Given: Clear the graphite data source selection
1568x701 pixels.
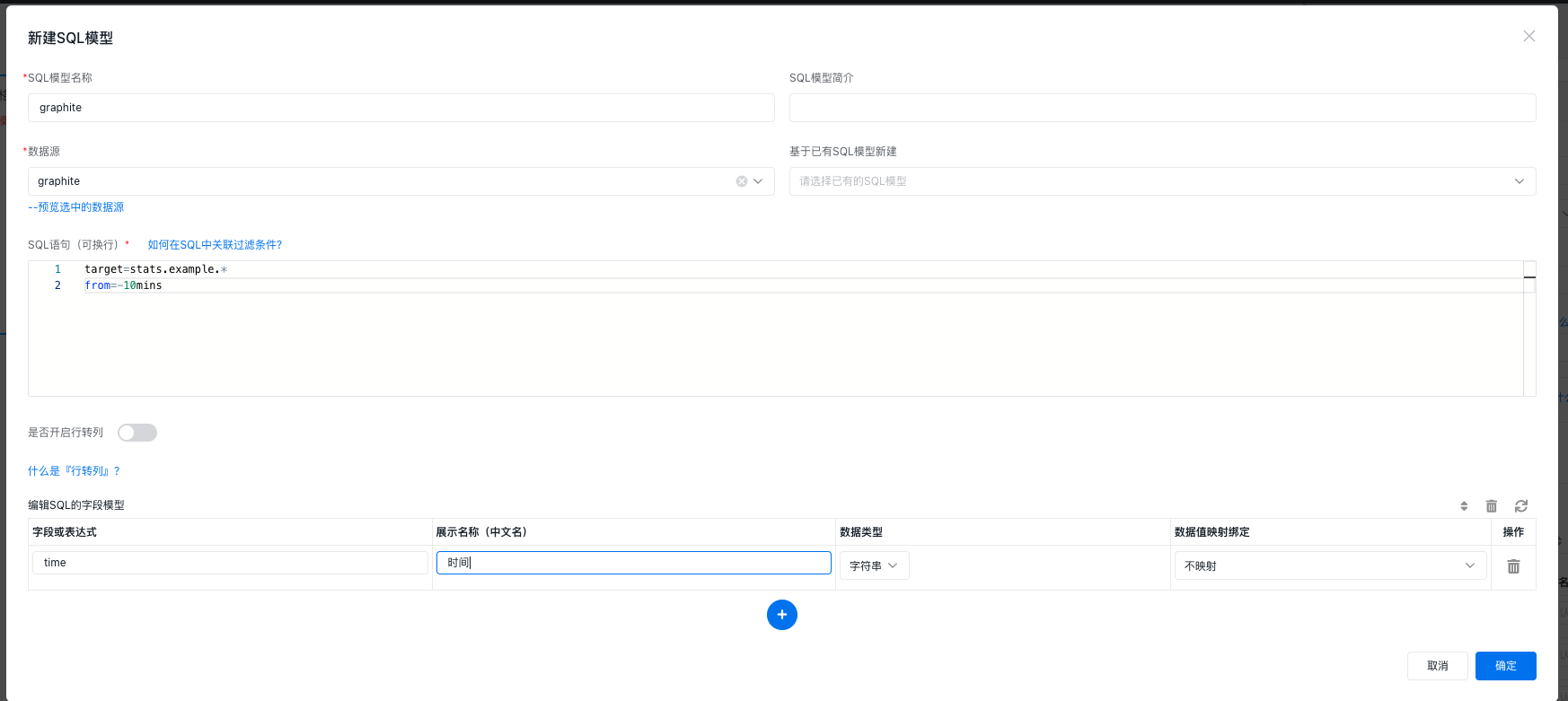Looking at the screenshot, I should click(x=742, y=181).
